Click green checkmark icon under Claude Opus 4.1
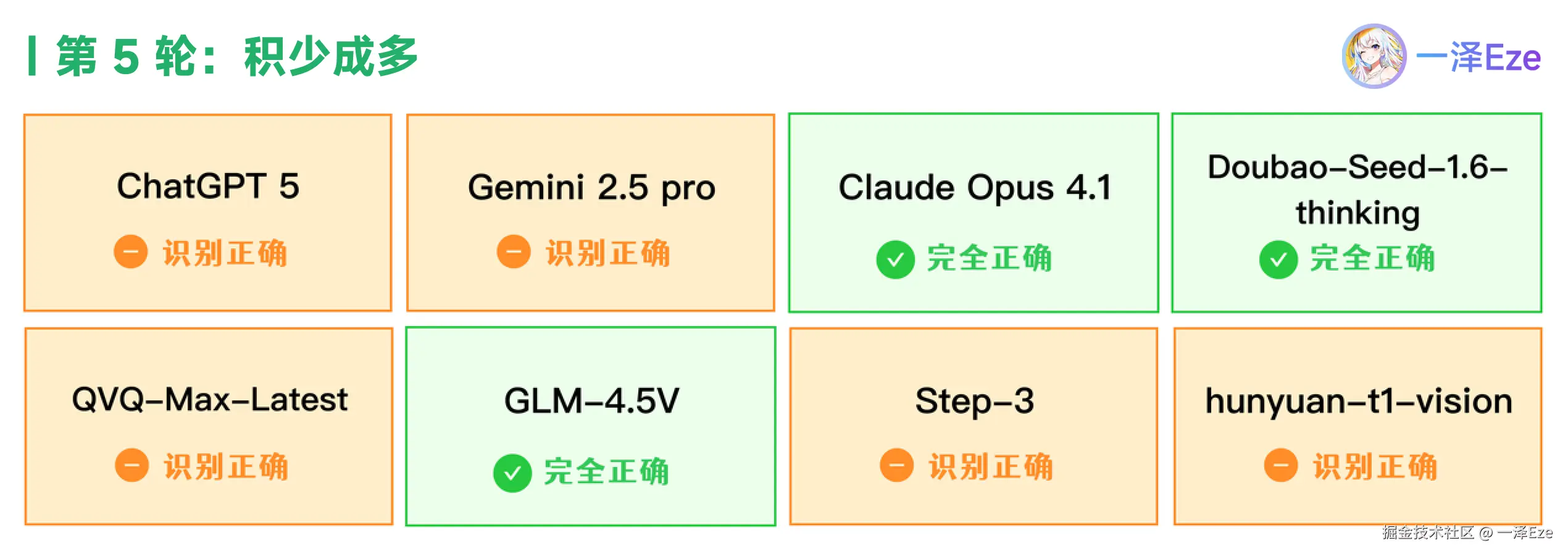Viewport: 1568px width, 556px height. click(895, 259)
